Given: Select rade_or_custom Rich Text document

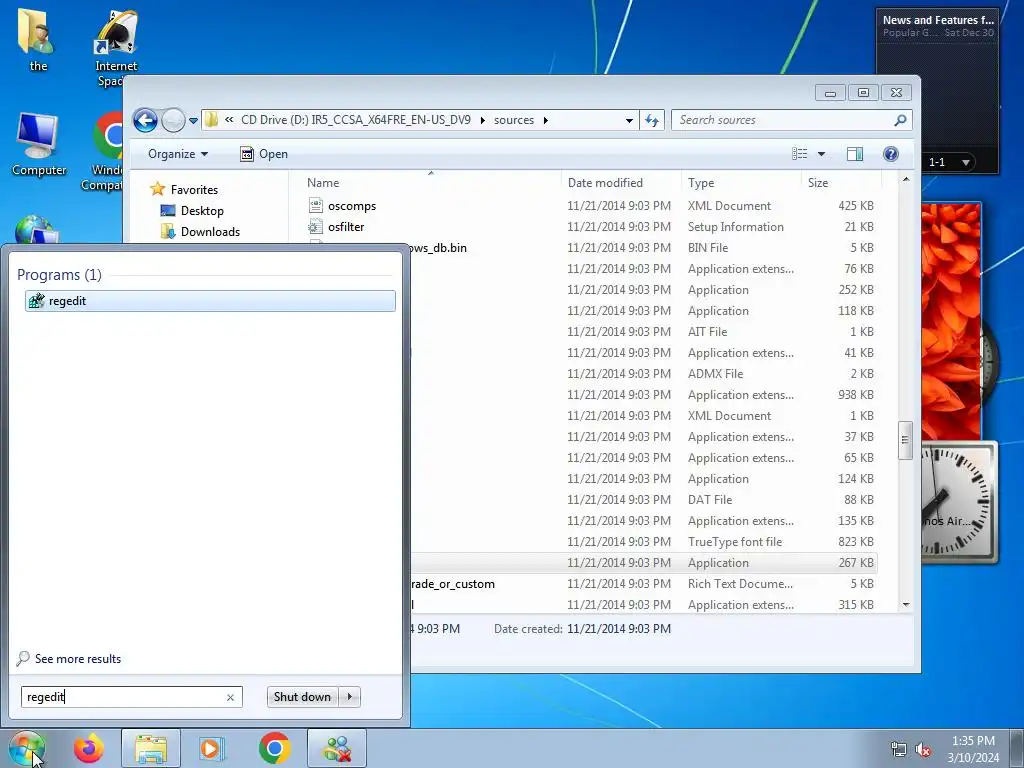Looking at the screenshot, I should tap(644, 584).
